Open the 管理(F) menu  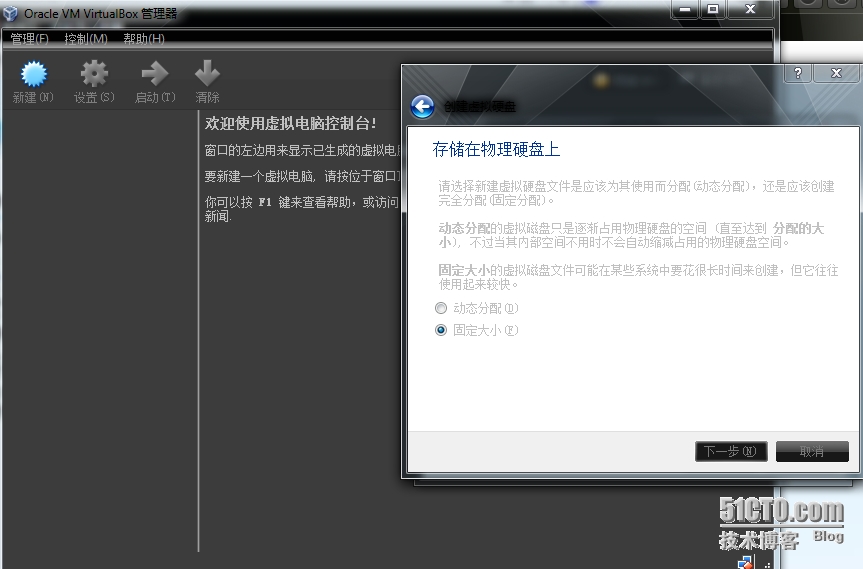click(30, 39)
